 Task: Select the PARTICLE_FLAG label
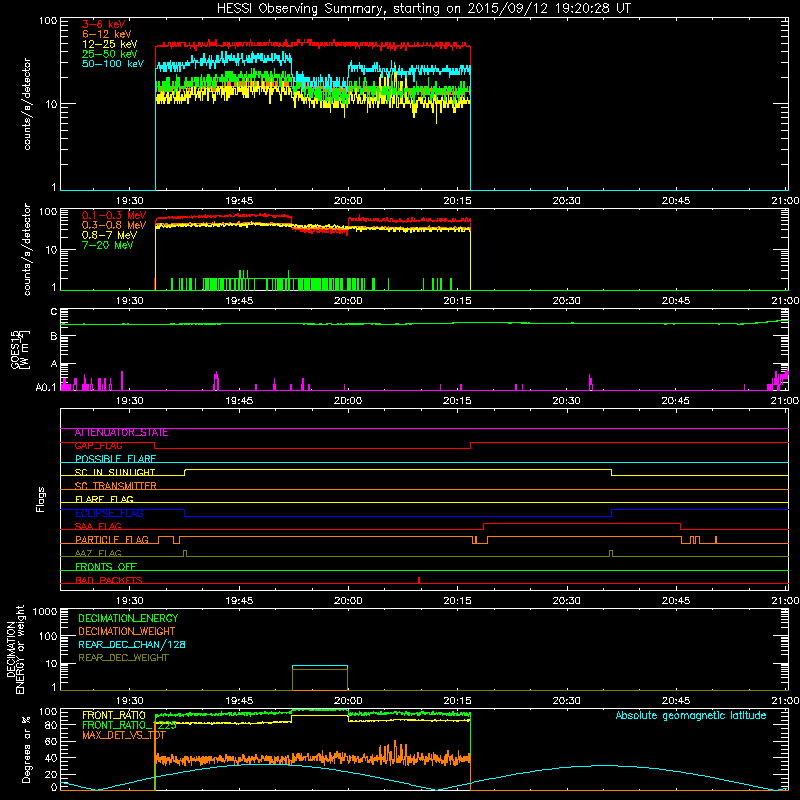pos(112,540)
